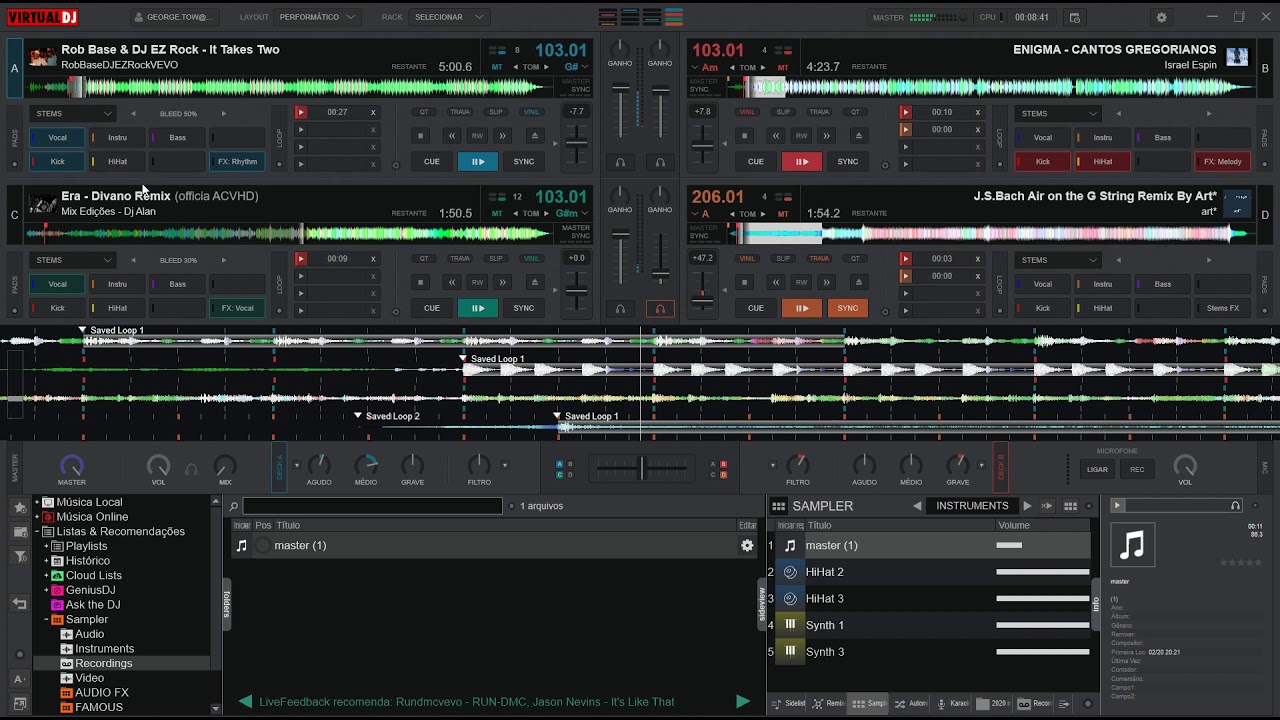Screen dimensions: 1280x720
Task: Switch to Automix sideview tab
Action: tap(909, 703)
